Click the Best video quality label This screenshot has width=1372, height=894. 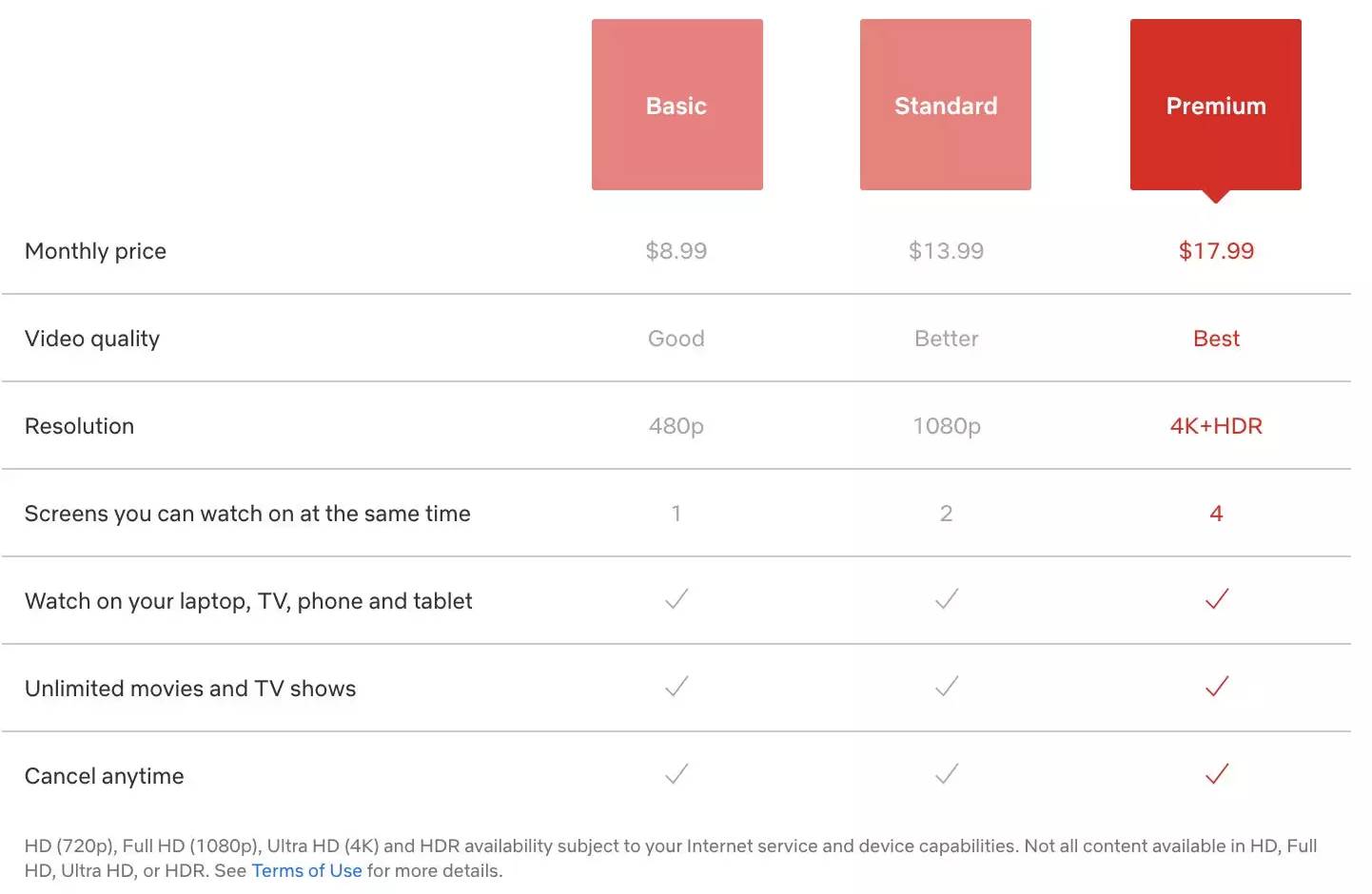tap(1215, 338)
